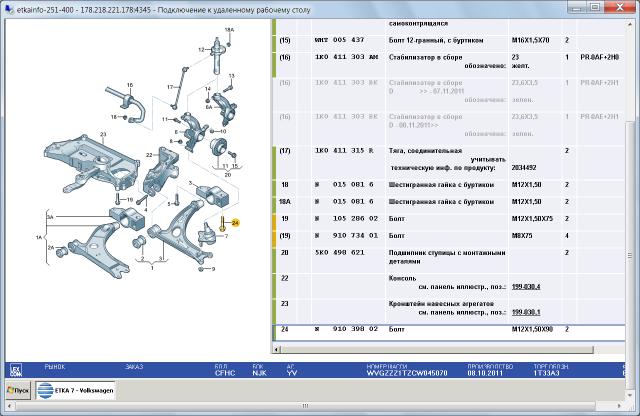Click the 18A label at diagram top
The height and width of the screenshot is (416, 640).
(229, 30)
